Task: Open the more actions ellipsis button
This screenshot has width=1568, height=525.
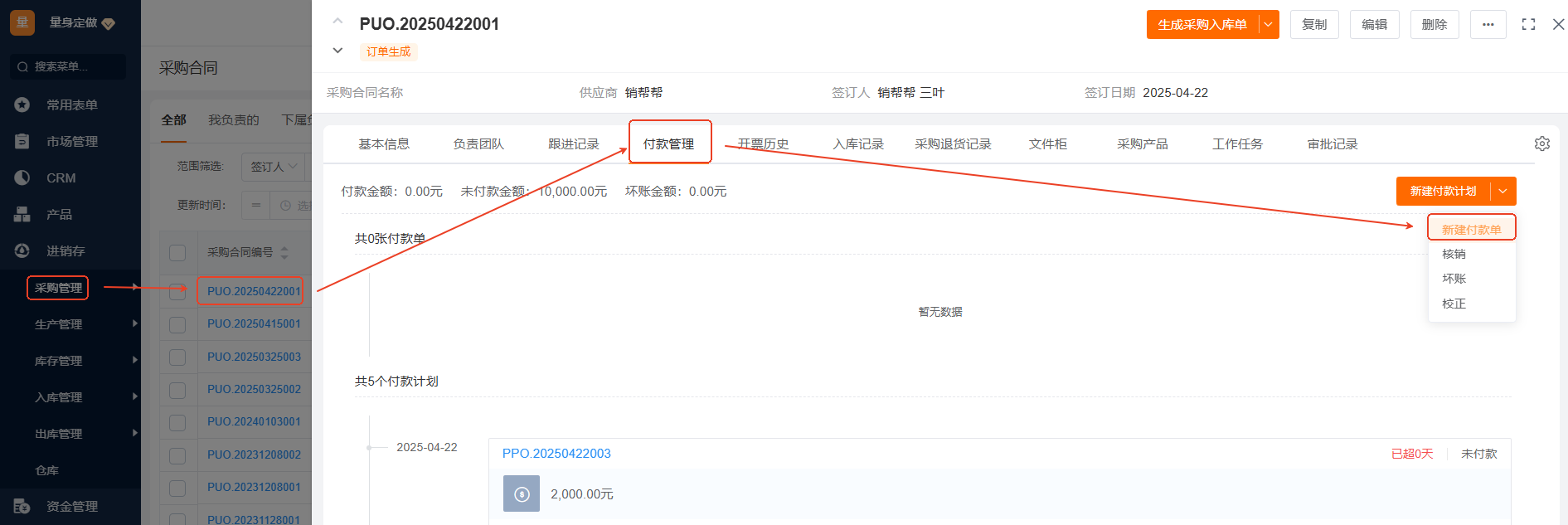Action: point(1488,25)
